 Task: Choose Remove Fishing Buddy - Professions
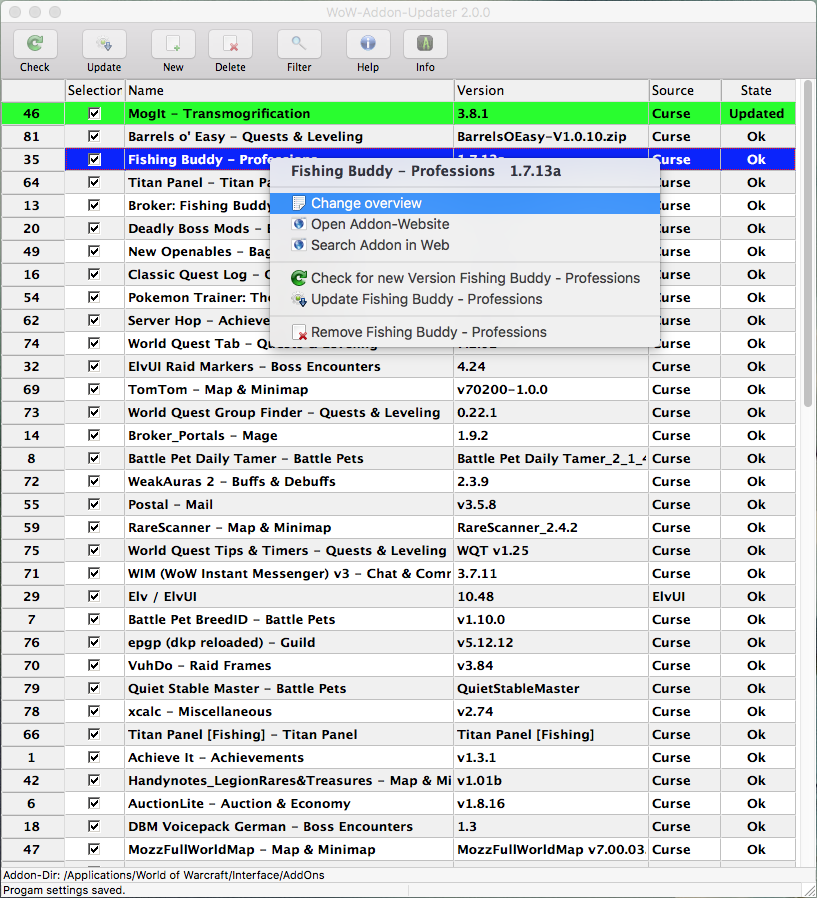[x=465, y=332]
